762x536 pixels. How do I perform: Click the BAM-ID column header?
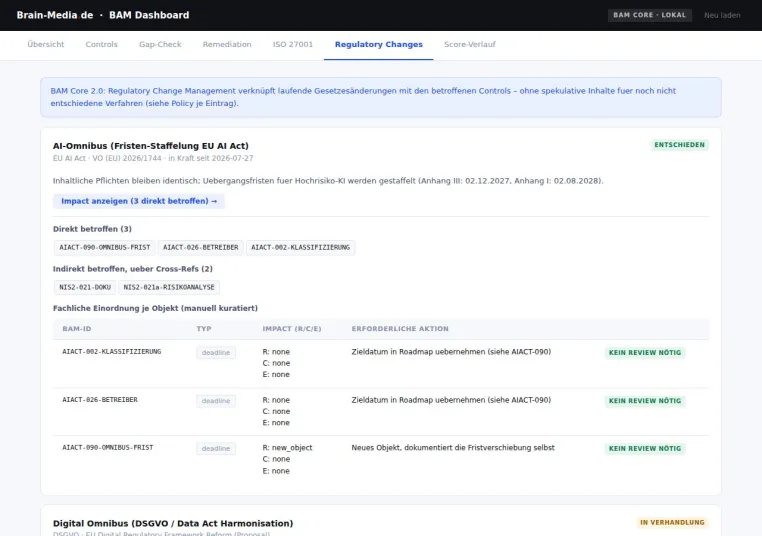click(x=77, y=329)
